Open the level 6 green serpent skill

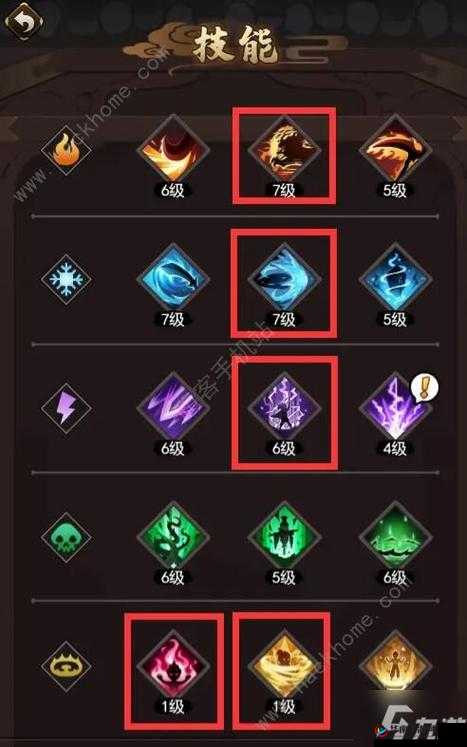[173, 537]
